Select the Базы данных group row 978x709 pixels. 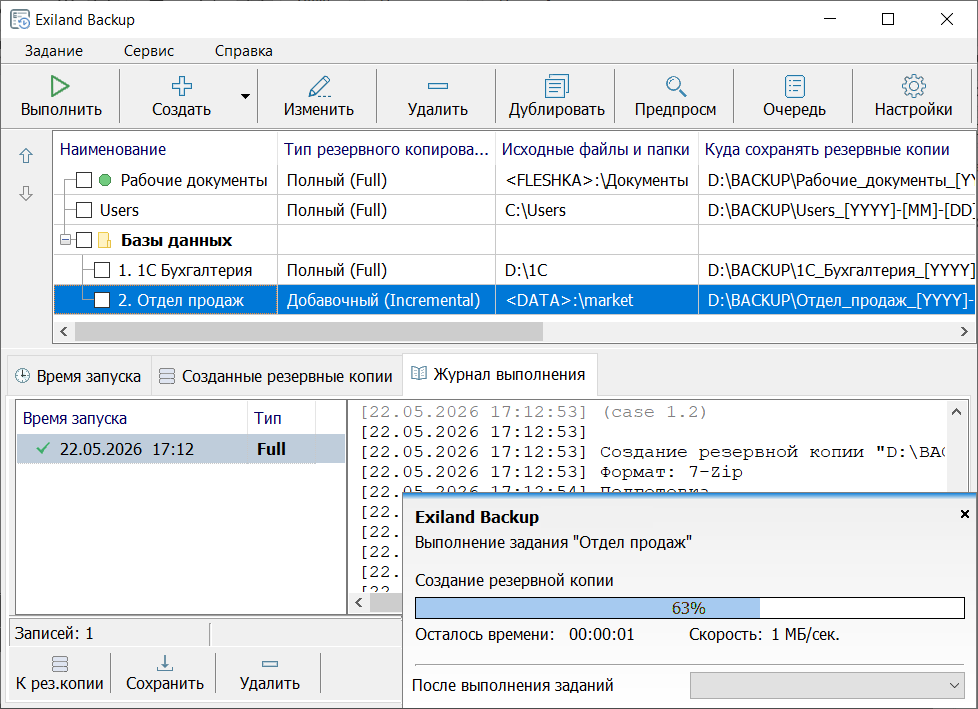pyautogui.click(x=515, y=240)
